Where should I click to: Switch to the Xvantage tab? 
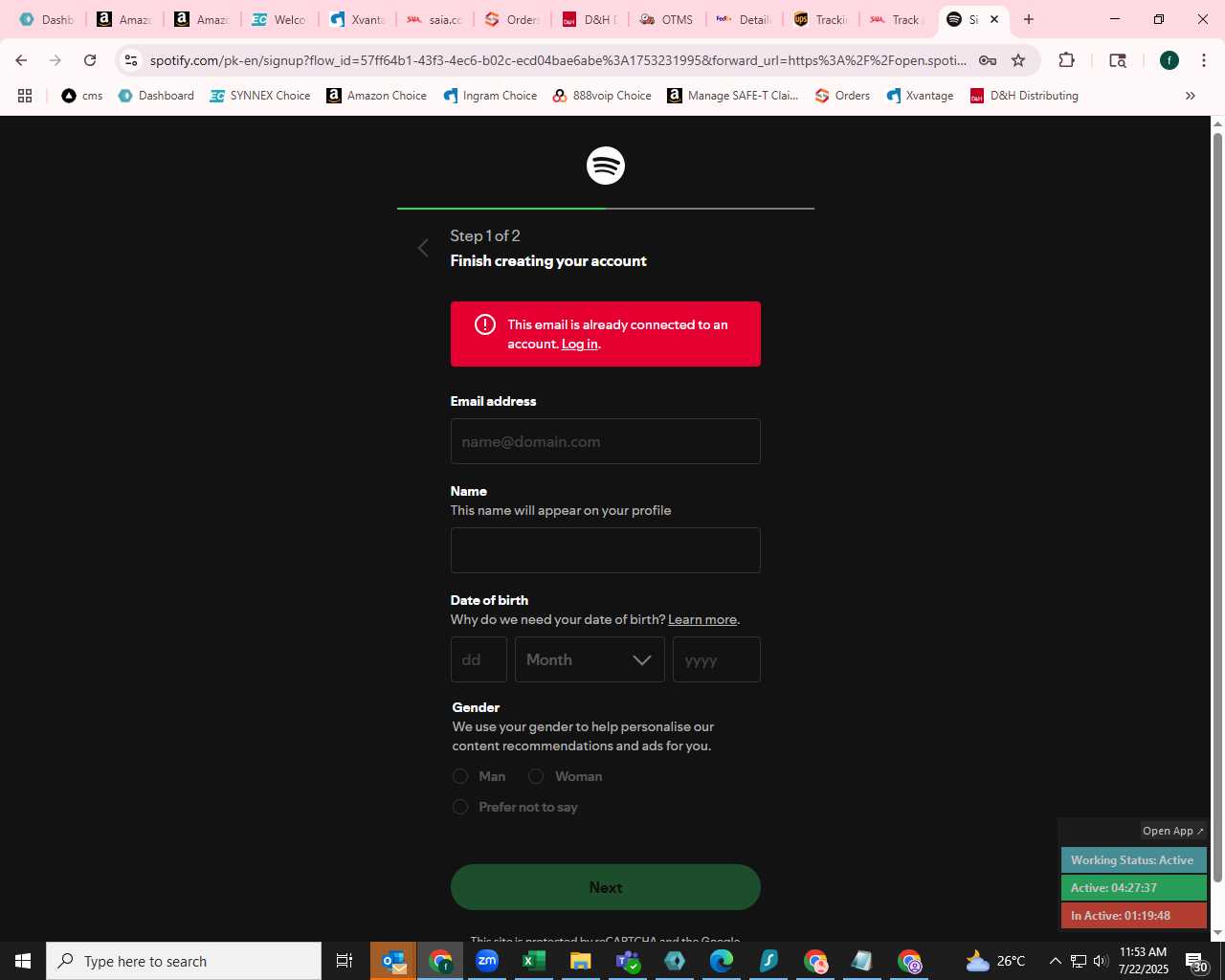click(357, 19)
